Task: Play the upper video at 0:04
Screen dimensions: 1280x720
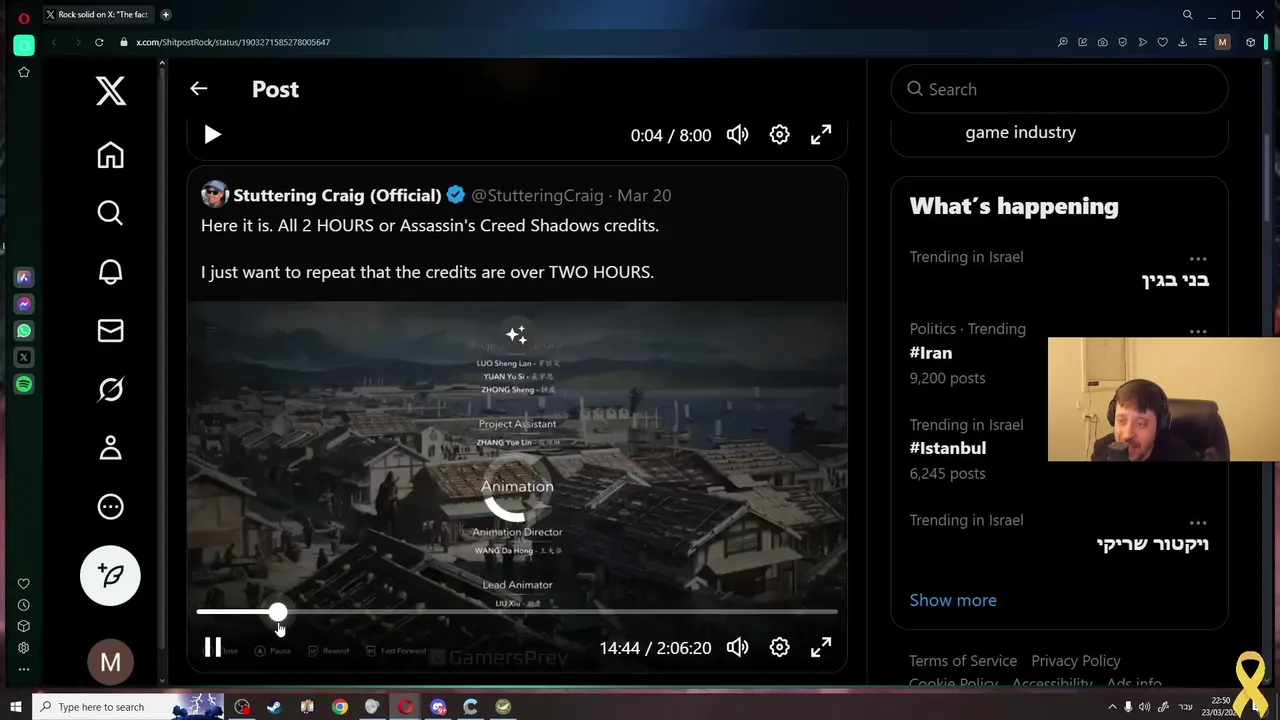Action: click(212, 135)
